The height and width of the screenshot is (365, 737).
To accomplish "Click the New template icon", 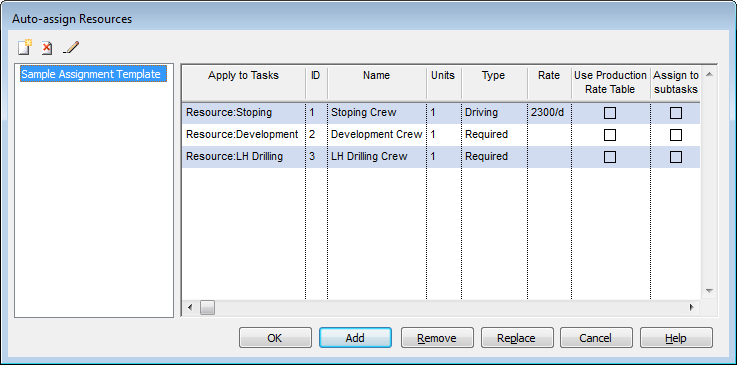I will tap(25, 47).
